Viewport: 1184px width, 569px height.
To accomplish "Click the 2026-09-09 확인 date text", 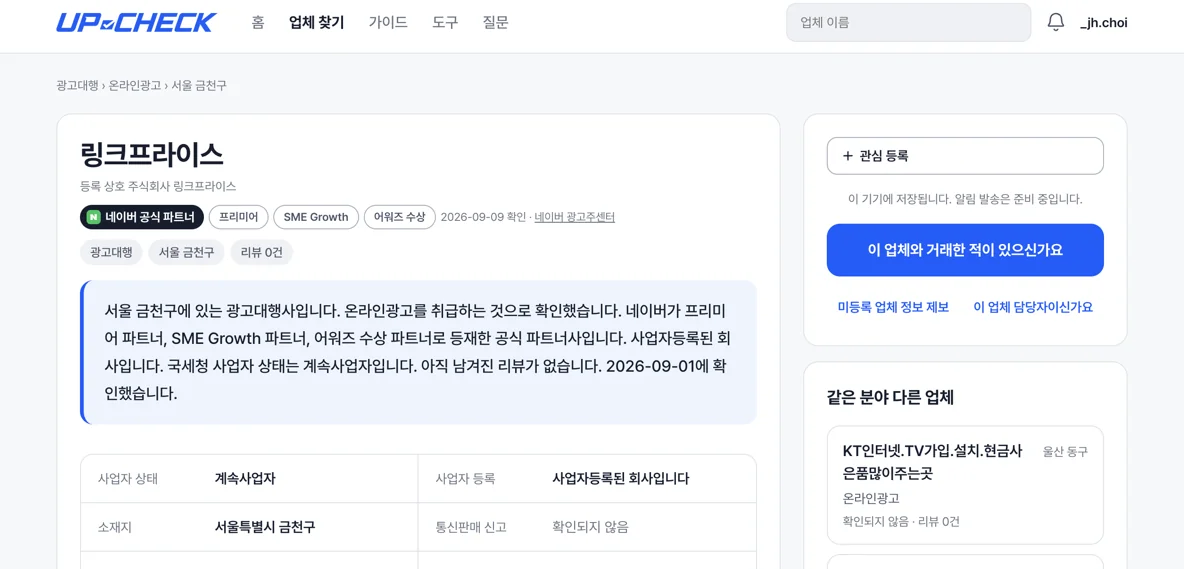I will [483, 217].
